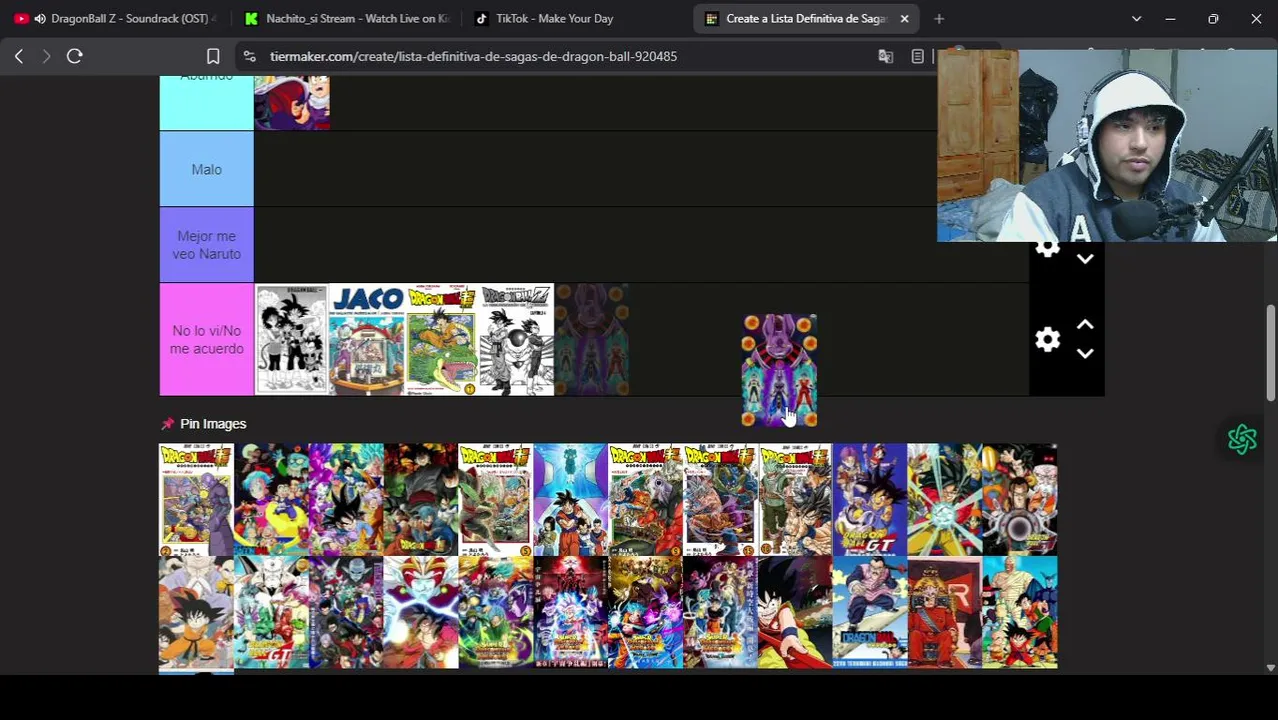Open reader mode icon in address bar
The image size is (1278, 720).
tap(917, 57)
